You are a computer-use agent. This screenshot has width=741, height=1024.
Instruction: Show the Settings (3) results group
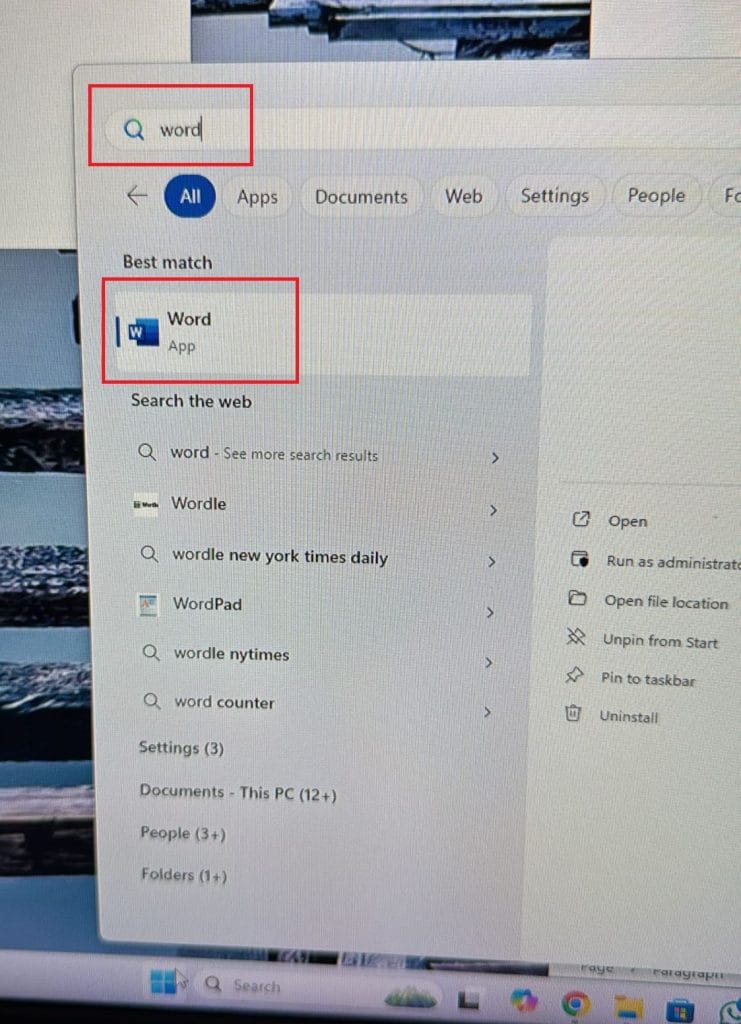point(181,748)
